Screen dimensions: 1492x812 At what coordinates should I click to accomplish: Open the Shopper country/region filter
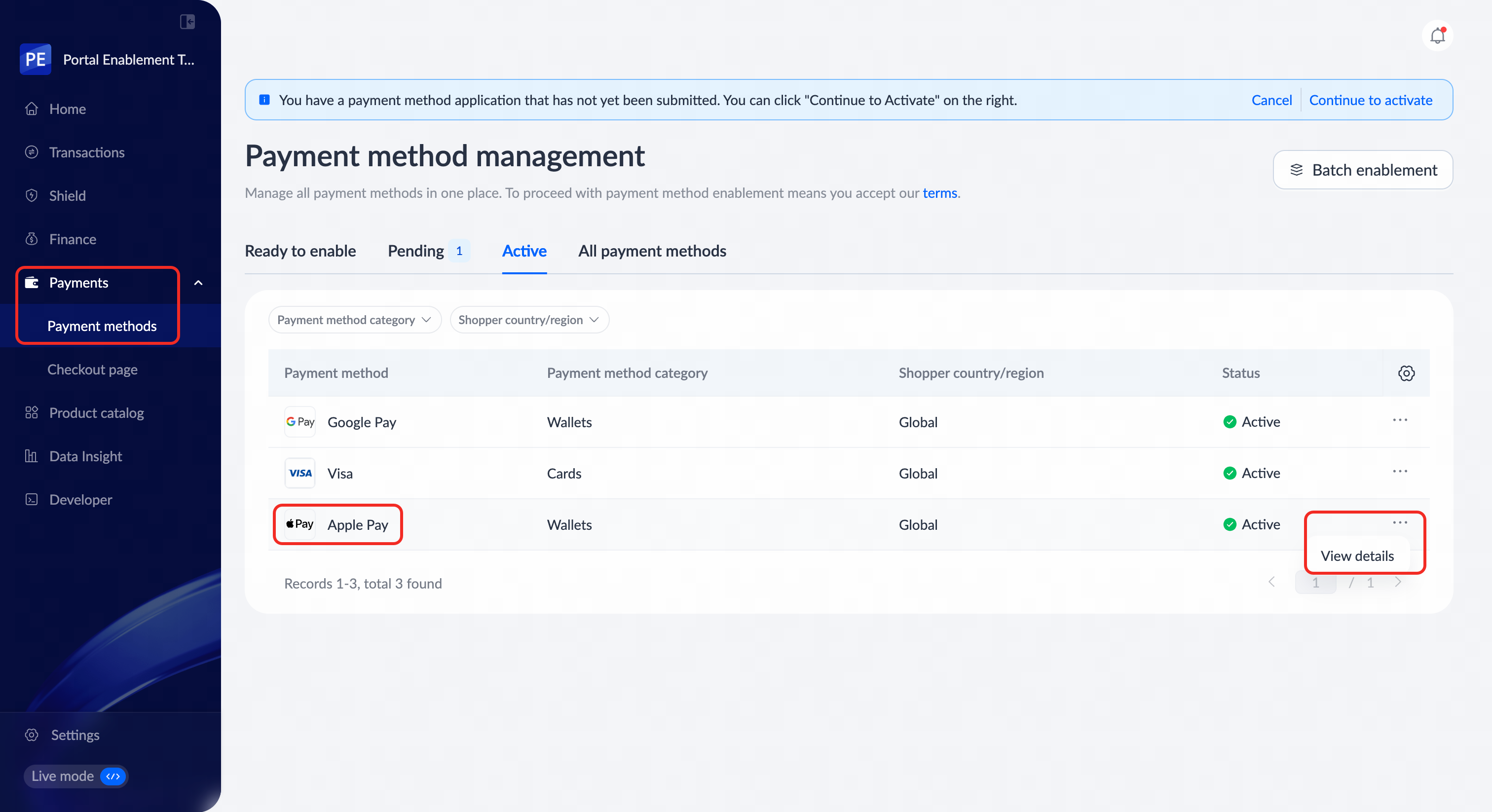(x=529, y=320)
